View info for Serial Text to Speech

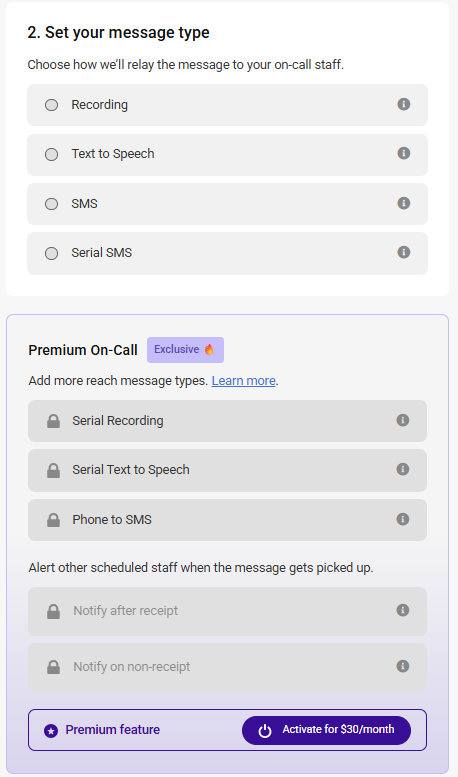coord(402,469)
